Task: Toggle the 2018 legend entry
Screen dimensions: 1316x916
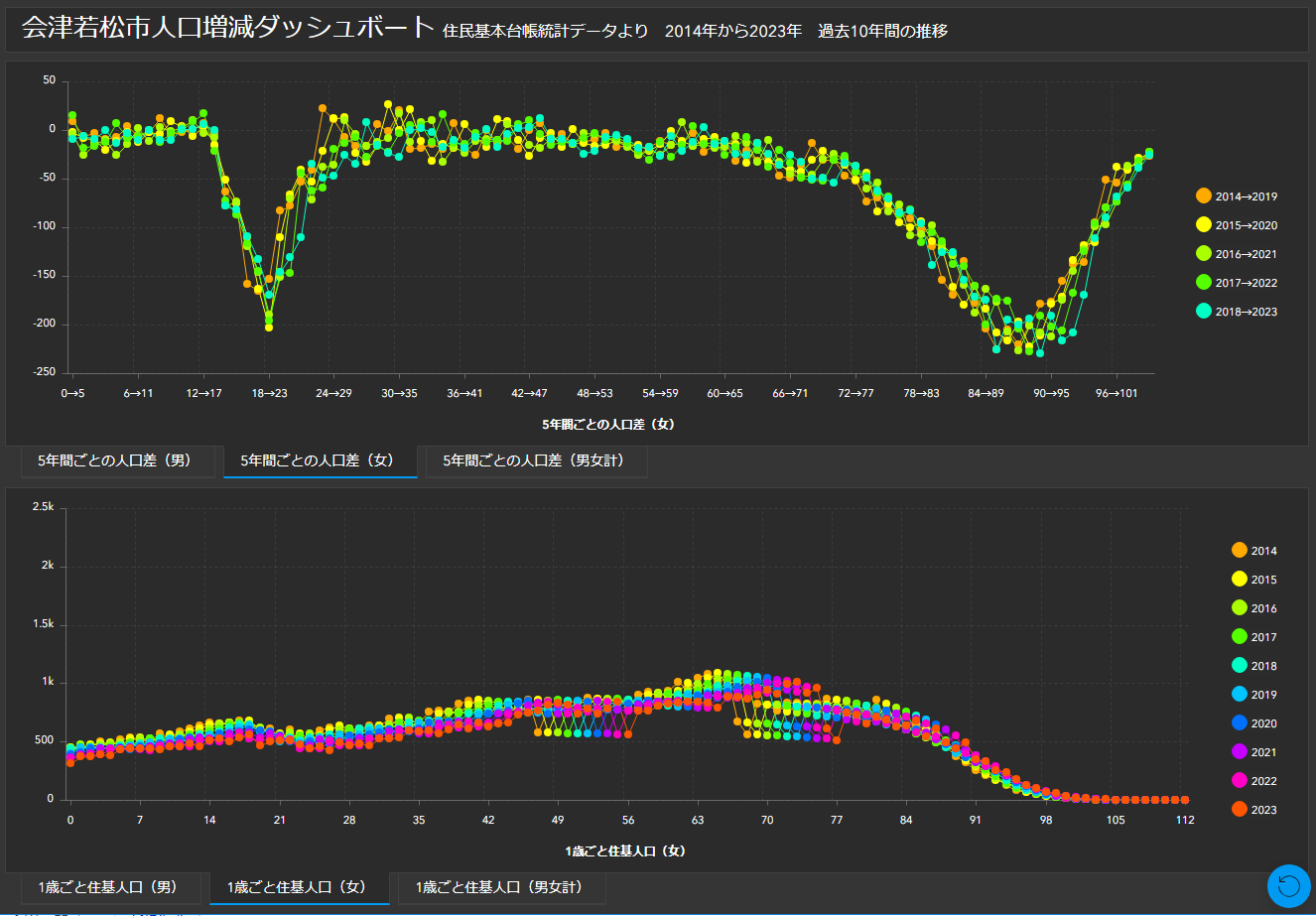Action: (1254, 666)
